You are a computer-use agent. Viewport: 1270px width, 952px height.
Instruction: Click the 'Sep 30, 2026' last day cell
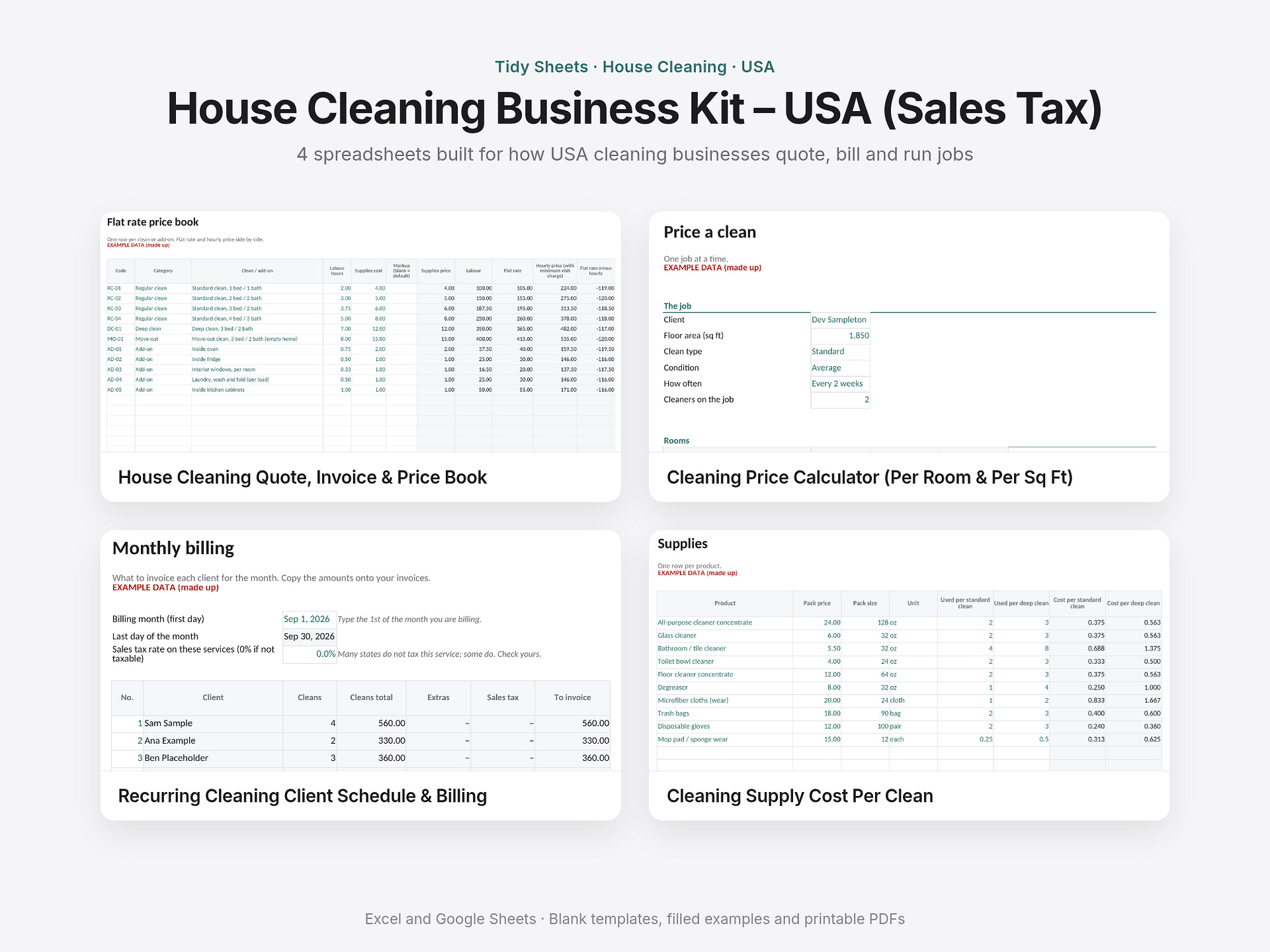tap(310, 637)
